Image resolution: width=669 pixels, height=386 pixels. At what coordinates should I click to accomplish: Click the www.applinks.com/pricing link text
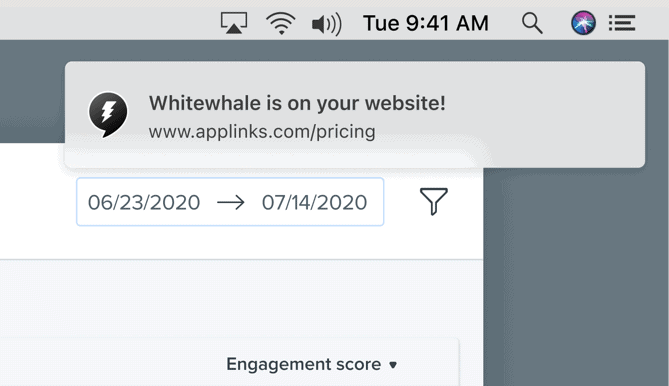click(262, 131)
